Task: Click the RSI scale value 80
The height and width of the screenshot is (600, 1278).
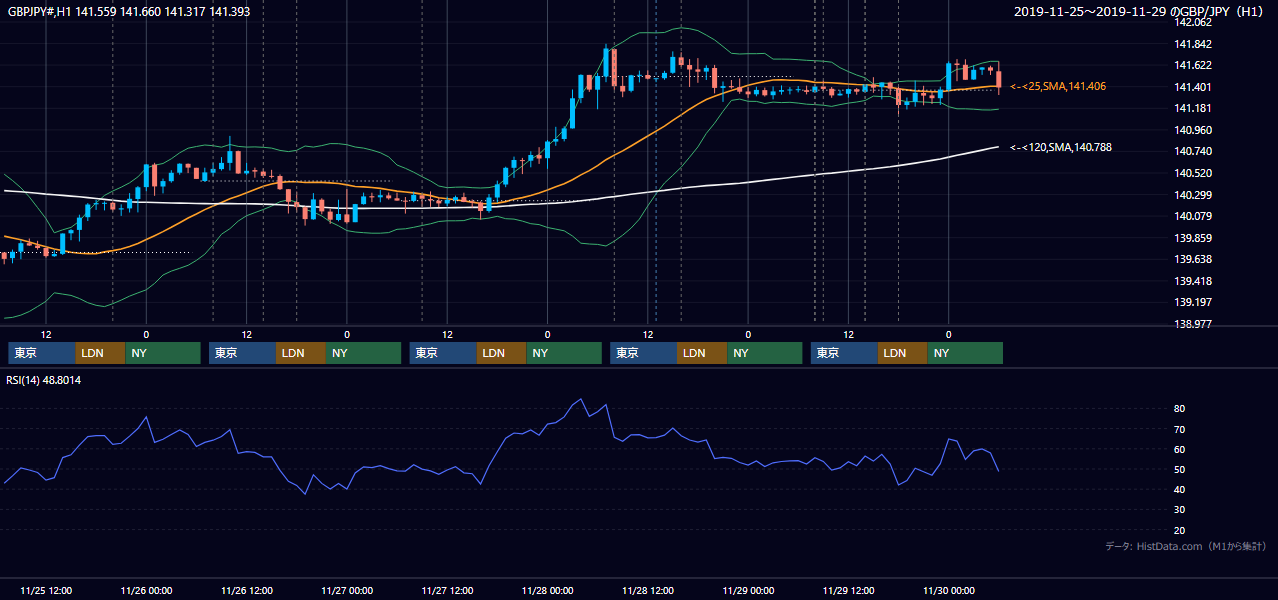Action: tap(1180, 409)
